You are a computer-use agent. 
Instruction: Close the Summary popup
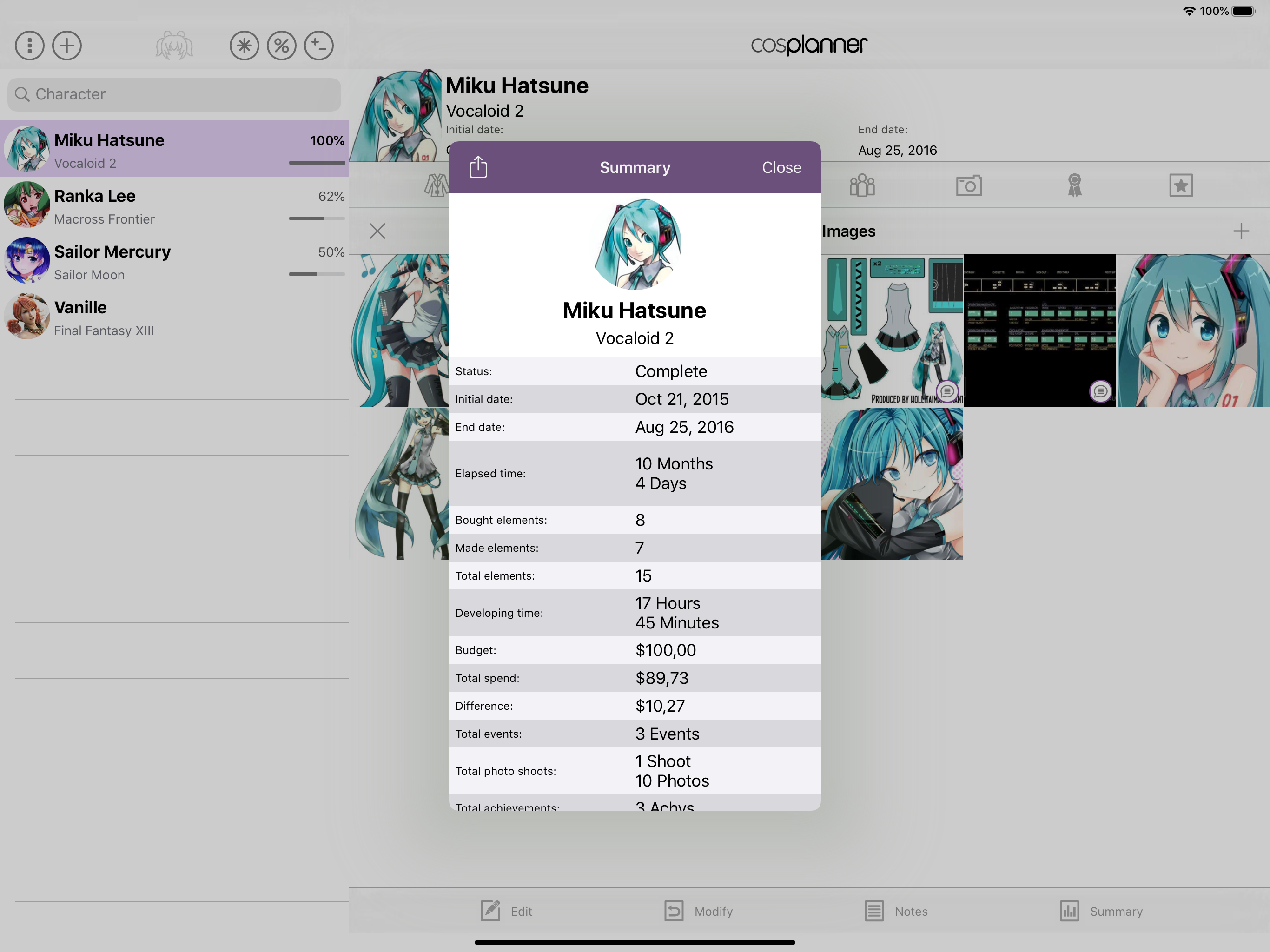tap(781, 168)
